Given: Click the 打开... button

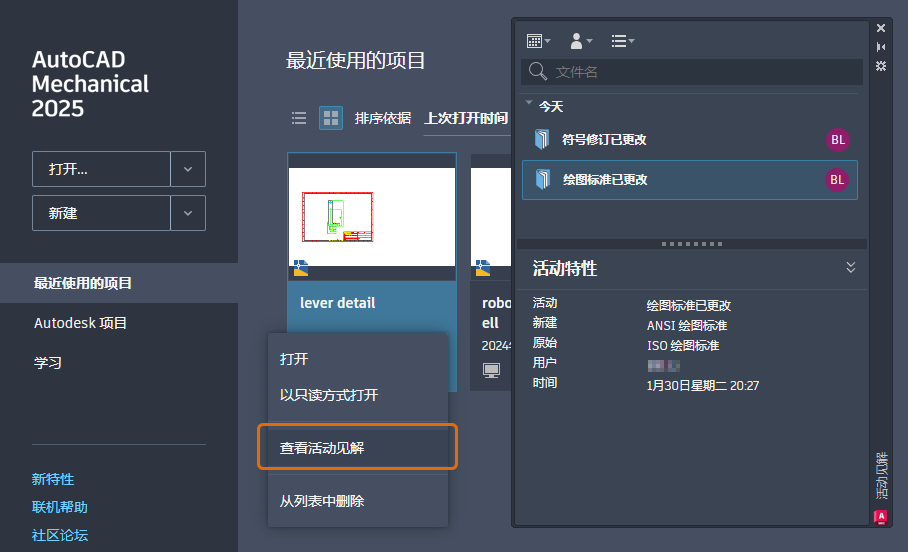Looking at the screenshot, I should (101, 169).
